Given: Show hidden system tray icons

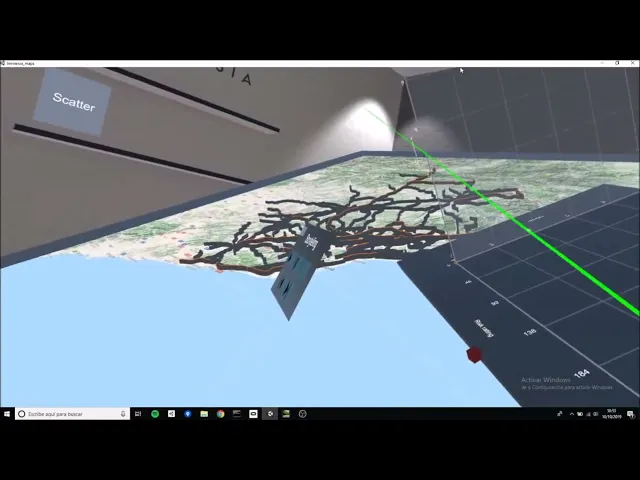Looking at the screenshot, I should [x=571, y=414].
